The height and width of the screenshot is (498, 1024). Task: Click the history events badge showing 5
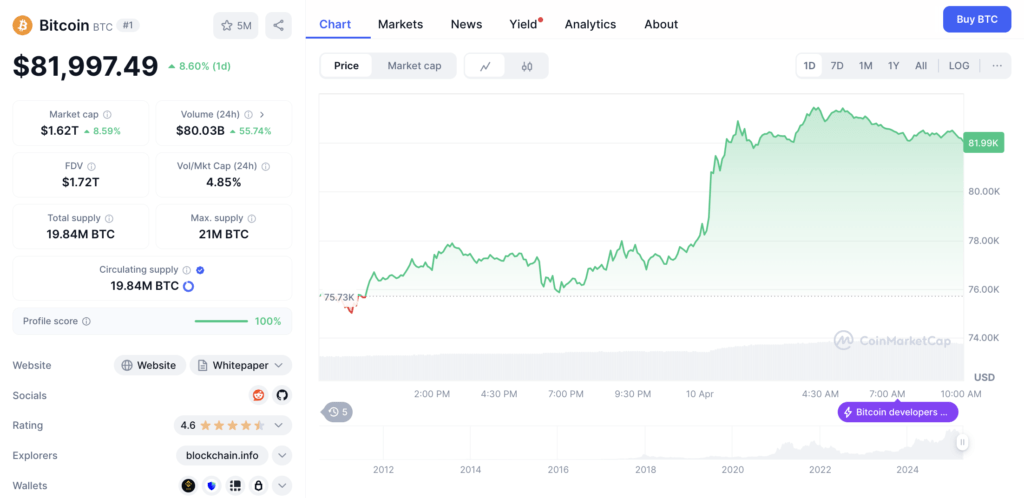(x=337, y=412)
